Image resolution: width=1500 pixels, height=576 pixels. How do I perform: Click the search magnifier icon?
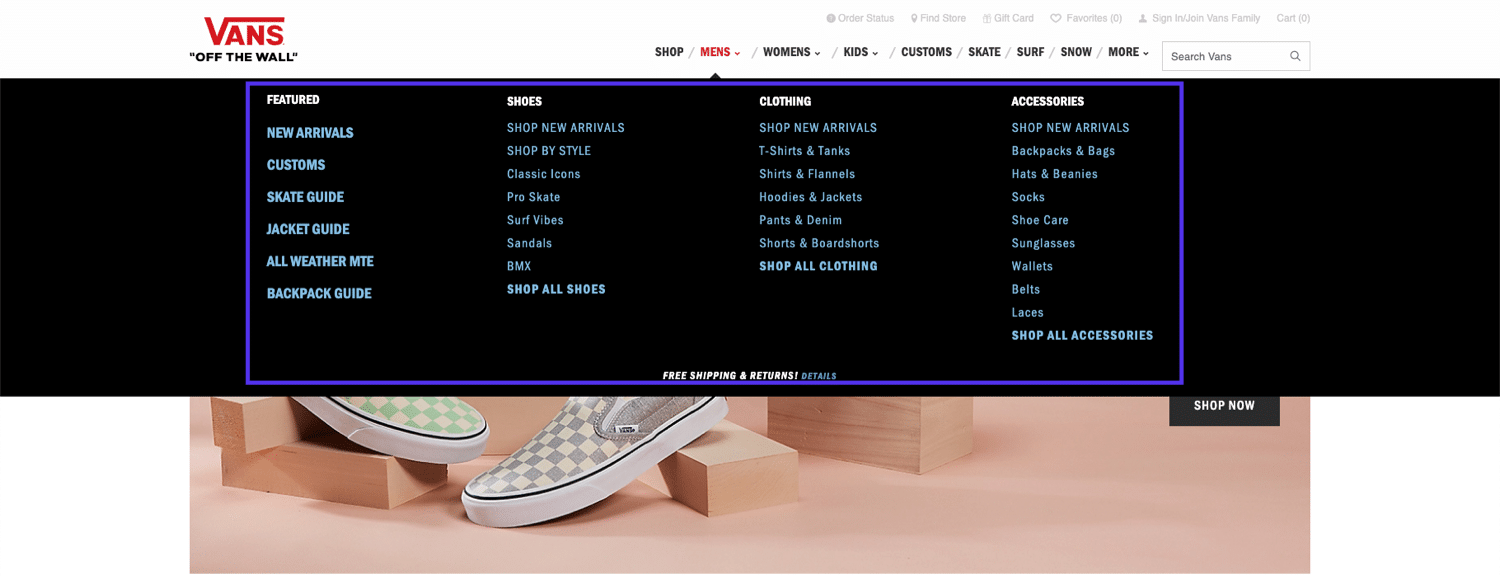(1296, 55)
